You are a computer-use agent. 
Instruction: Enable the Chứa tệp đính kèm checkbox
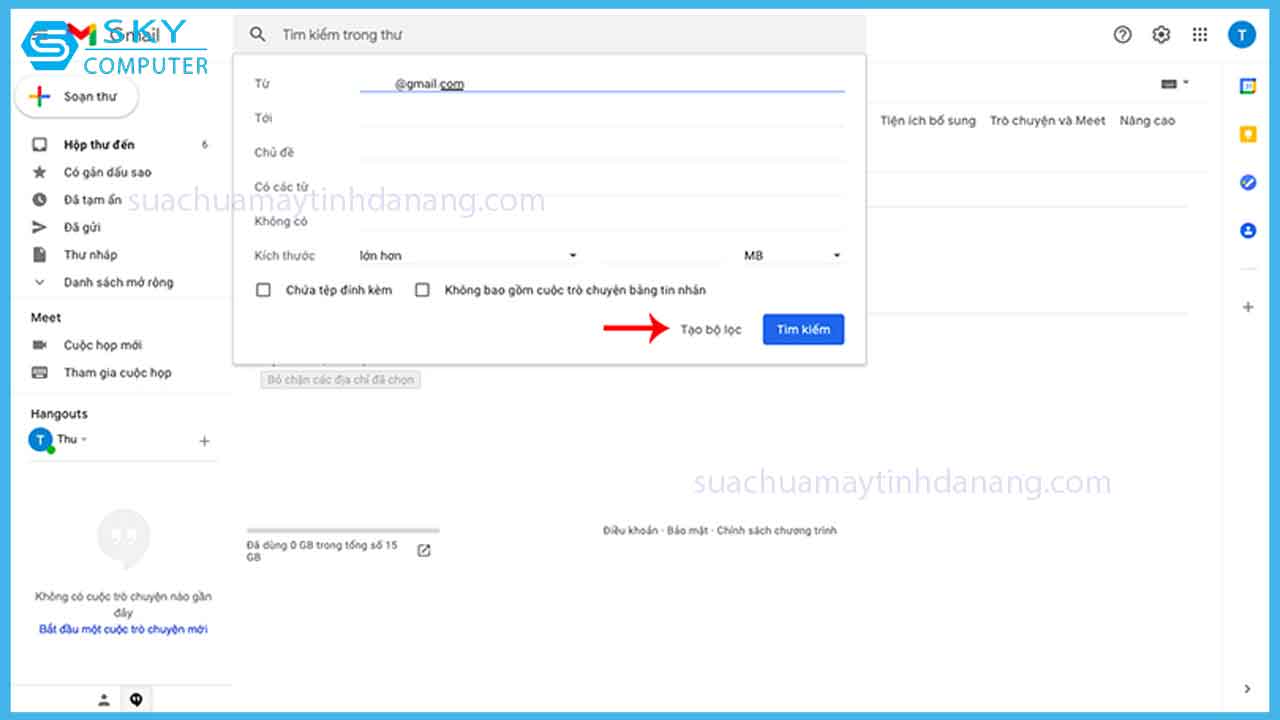pos(263,289)
